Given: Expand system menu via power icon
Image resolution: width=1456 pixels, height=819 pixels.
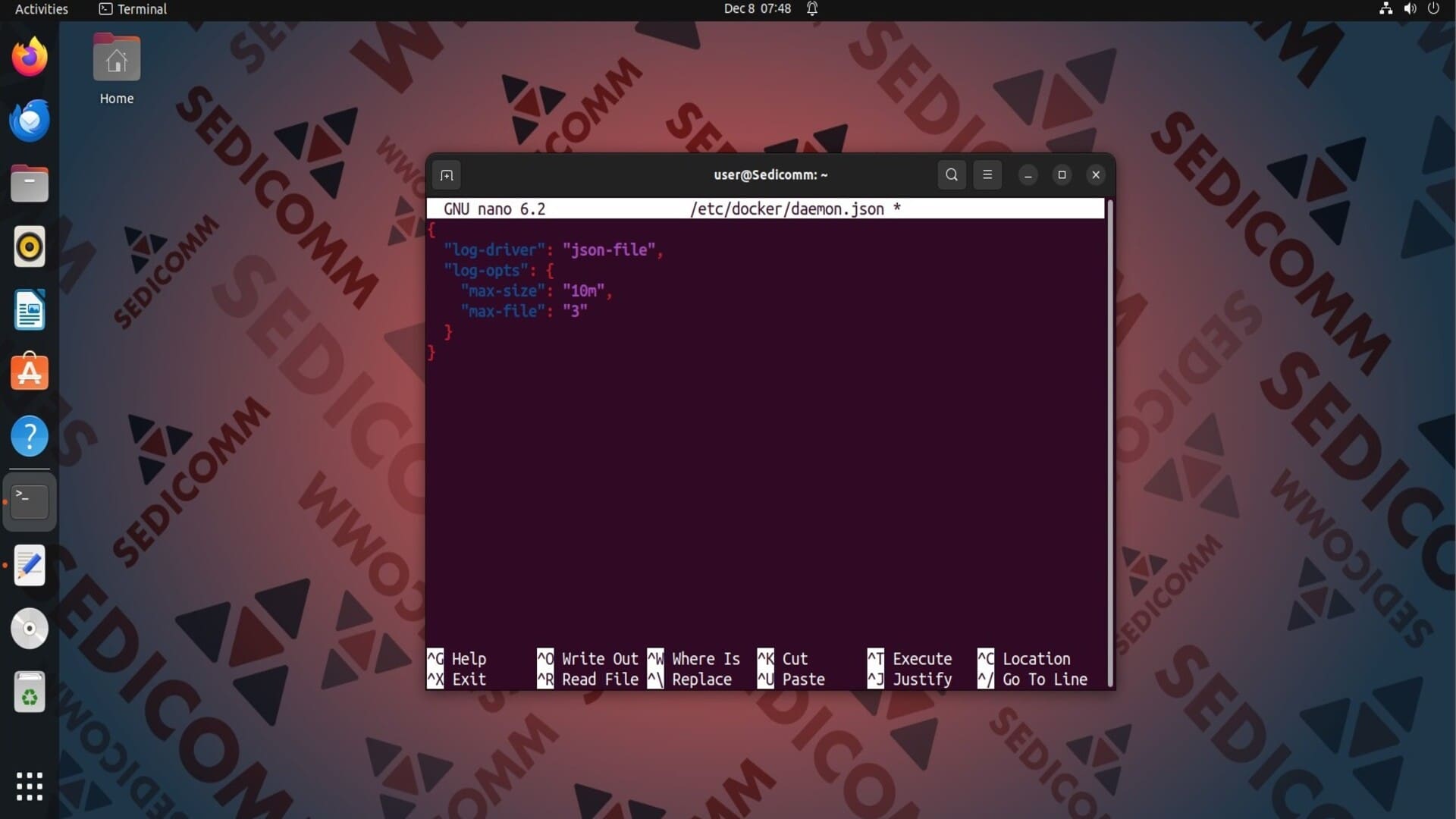Looking at the screenshot, I should [1432, 9].
